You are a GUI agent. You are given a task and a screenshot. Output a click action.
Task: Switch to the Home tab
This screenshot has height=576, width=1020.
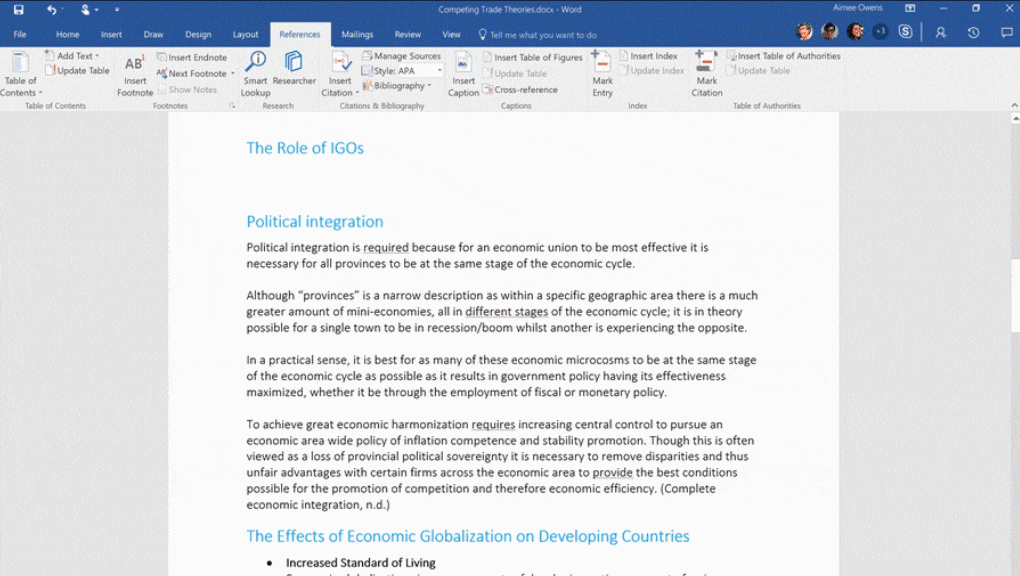[x=68, y=34]
